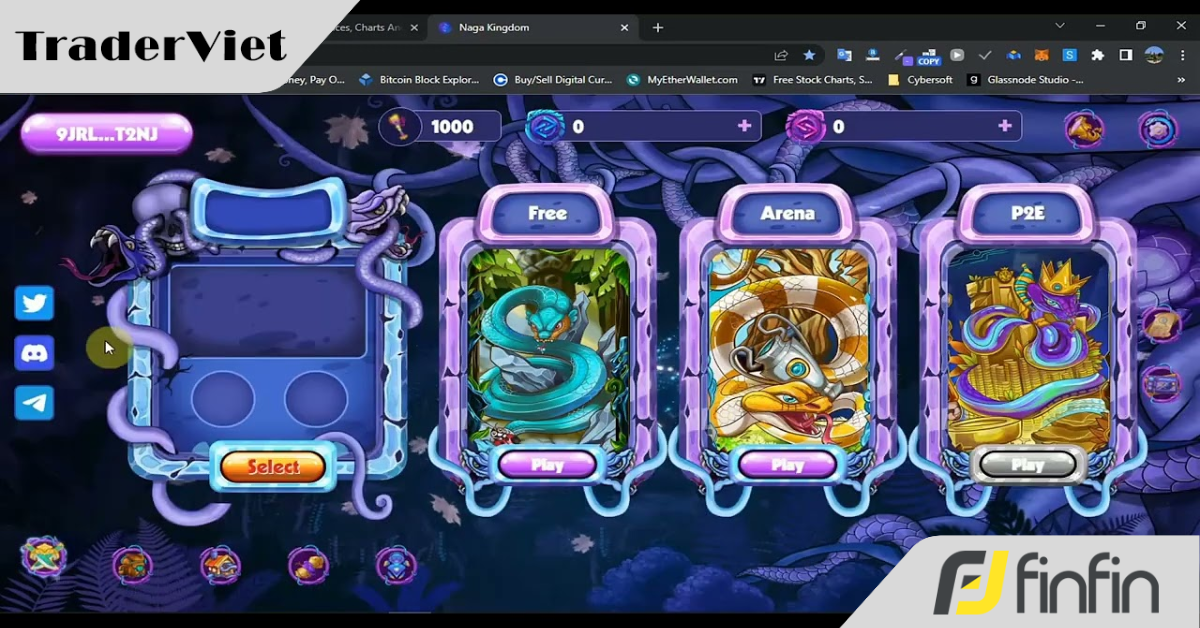Screen dimensions: 1200x628
Task: Open the Chrome three-dot menu
Action: pyautogui.click(x=1182, y=56)
